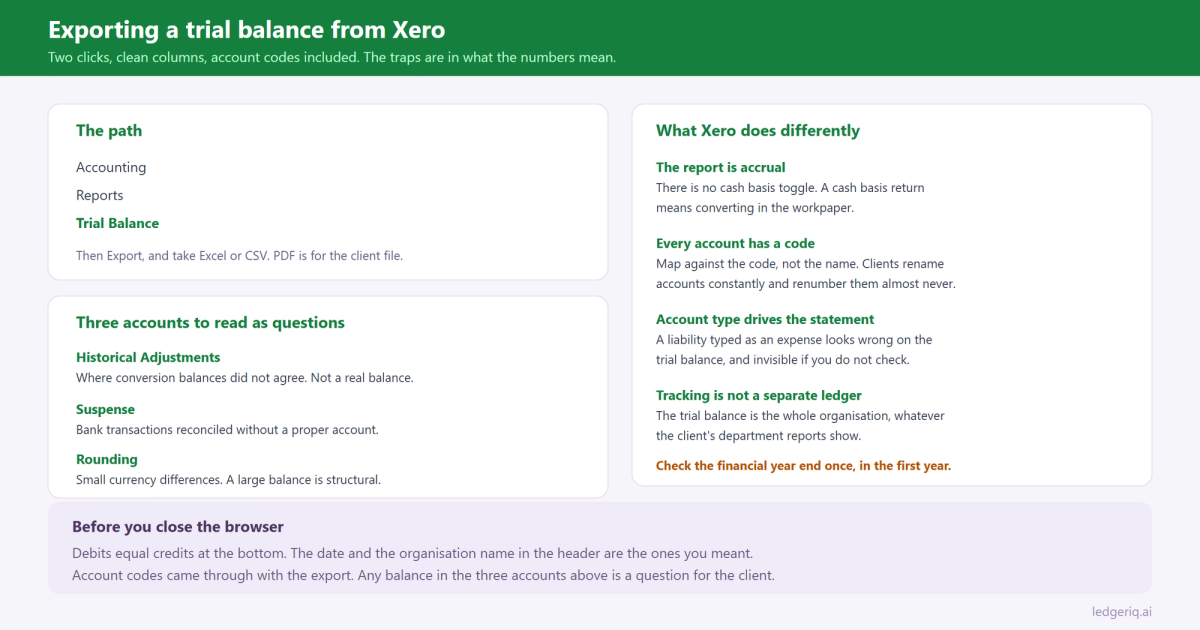
Task: Click the ledgeriq.ai footer text
Action: (x=1122, y=611)
